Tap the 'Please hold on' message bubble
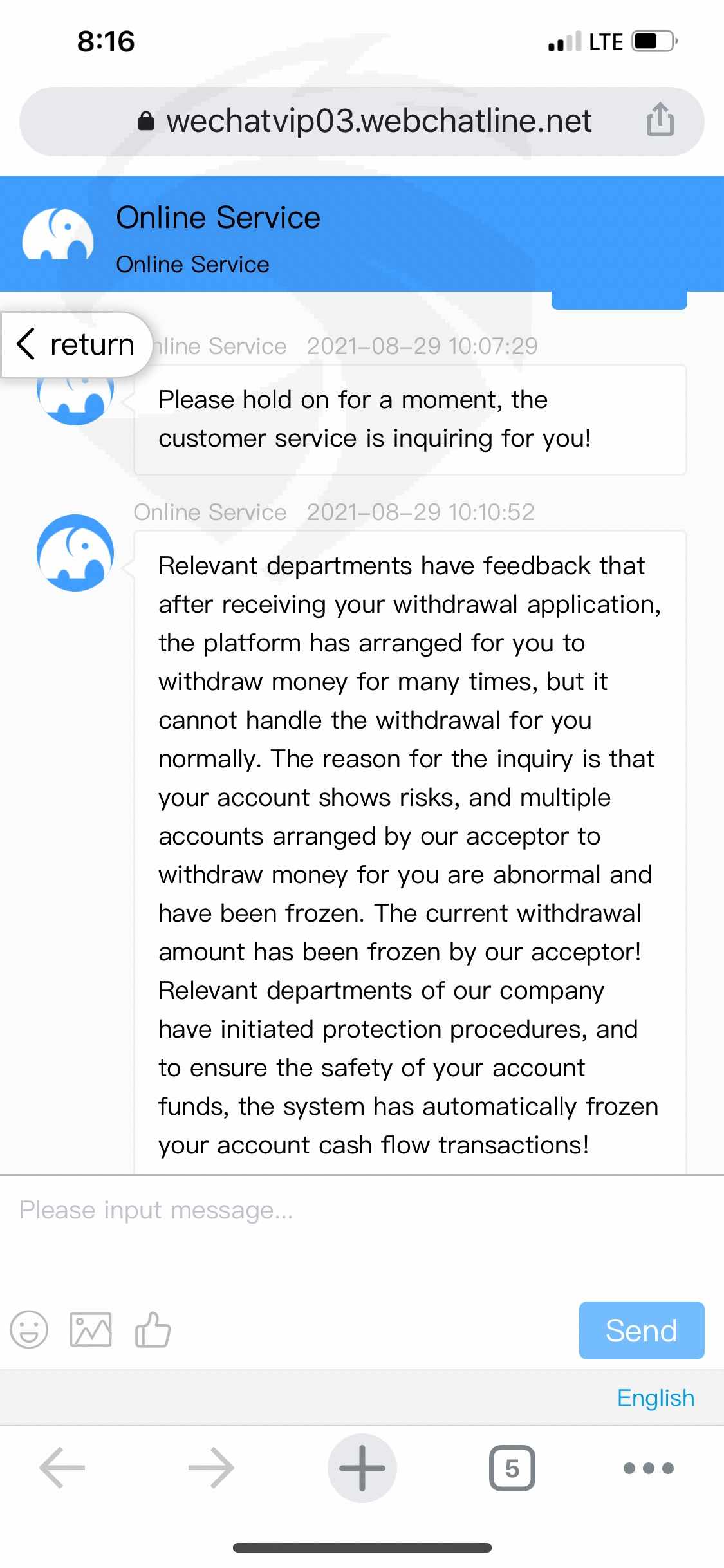Image resolution: width=724 pixels, height=1568 pixels. click(x=410, y=420)
